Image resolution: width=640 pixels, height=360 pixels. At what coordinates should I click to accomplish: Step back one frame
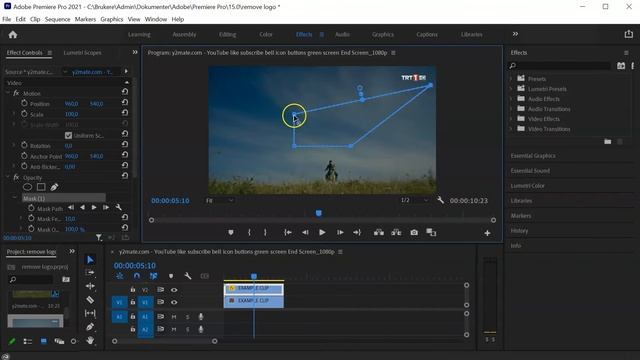point(305,232)
